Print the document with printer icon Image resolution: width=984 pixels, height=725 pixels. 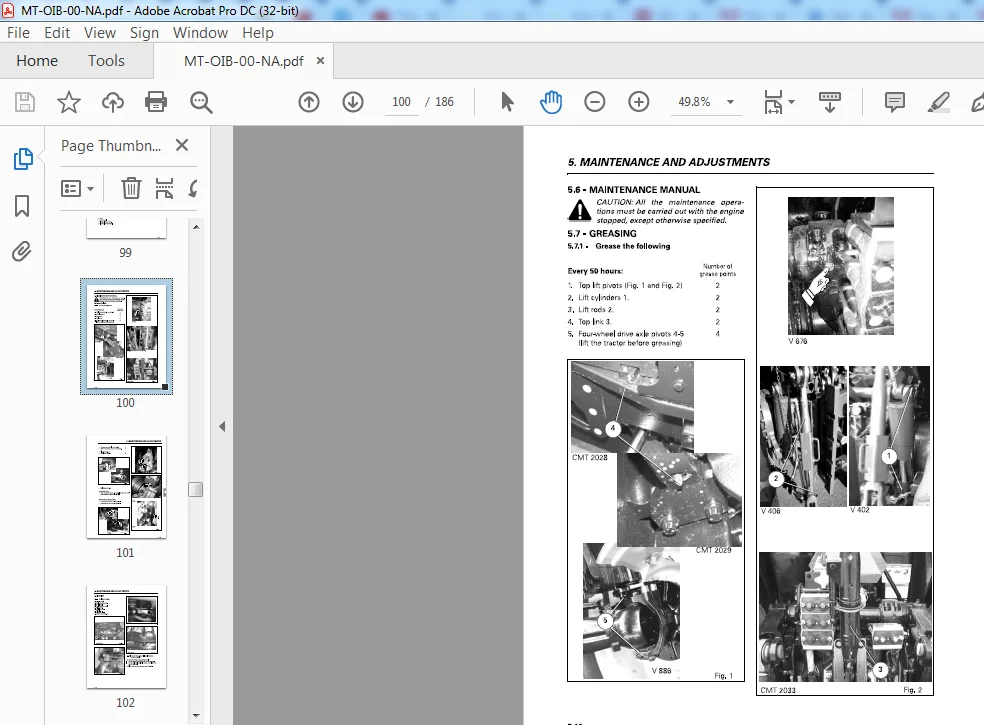tap(156, 102)
